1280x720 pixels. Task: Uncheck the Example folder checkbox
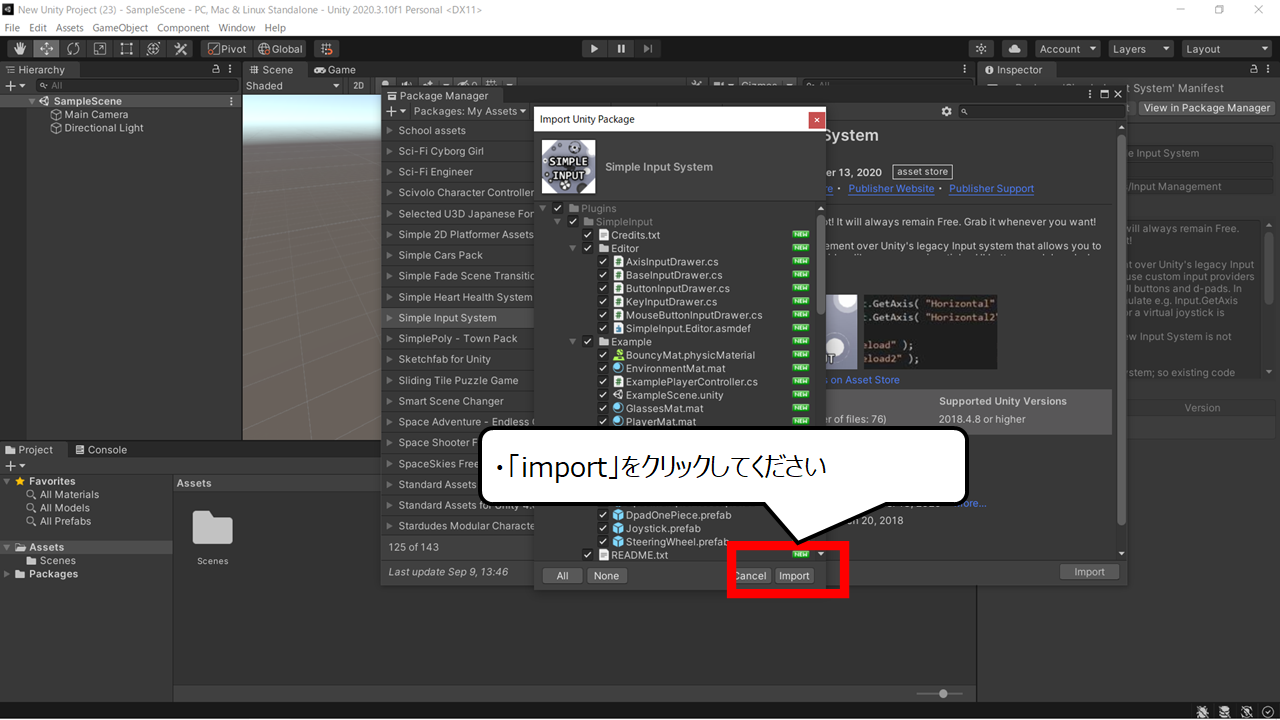click(x=588, y=342)
